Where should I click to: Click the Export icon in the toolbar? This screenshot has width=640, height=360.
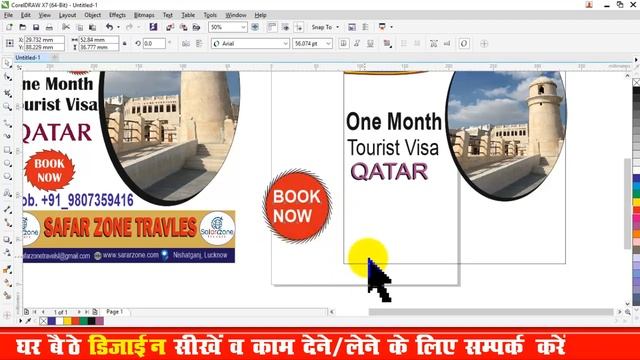point(183,27)
